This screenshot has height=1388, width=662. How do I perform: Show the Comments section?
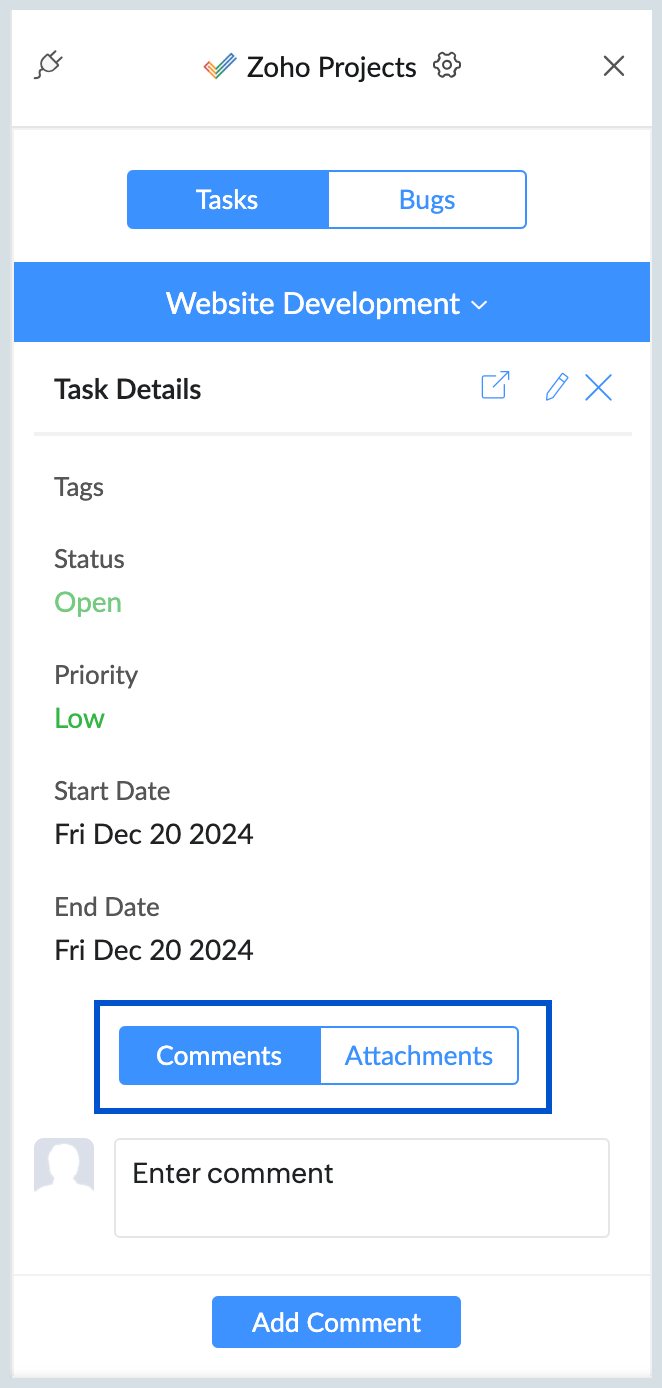(220, 1056)
